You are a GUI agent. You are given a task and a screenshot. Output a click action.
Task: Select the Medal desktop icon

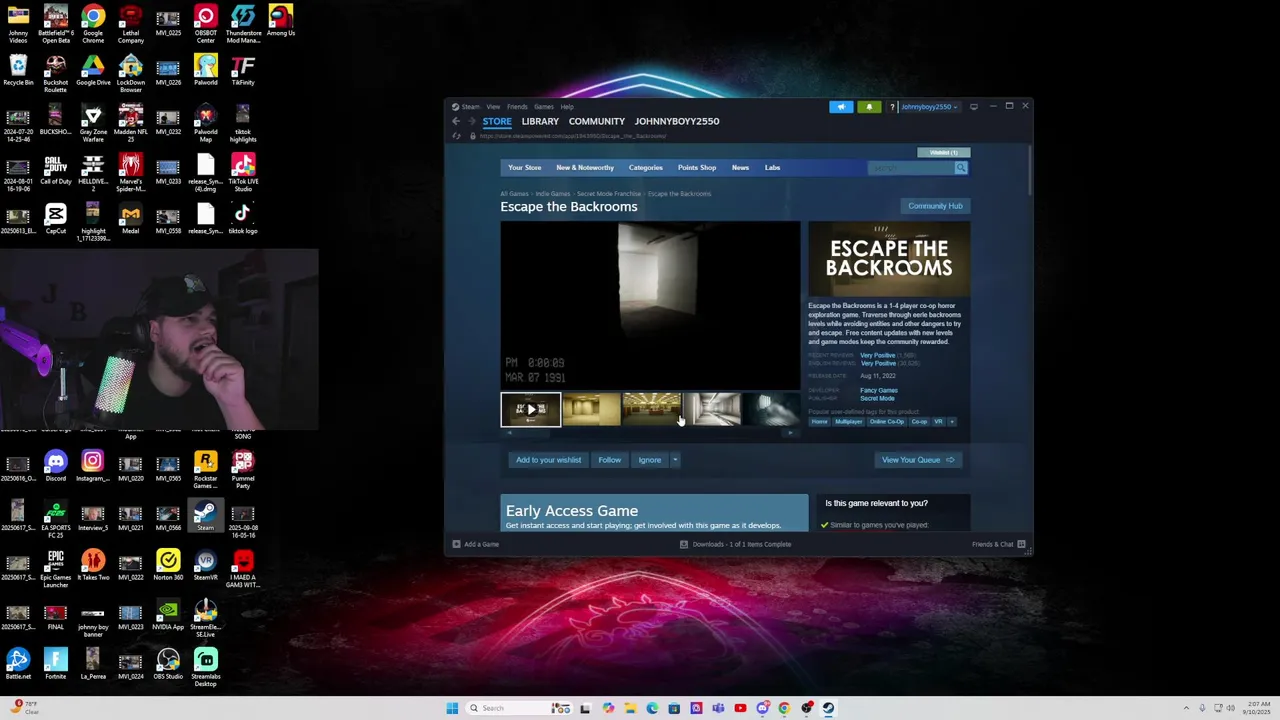click(x=130, y=219)
